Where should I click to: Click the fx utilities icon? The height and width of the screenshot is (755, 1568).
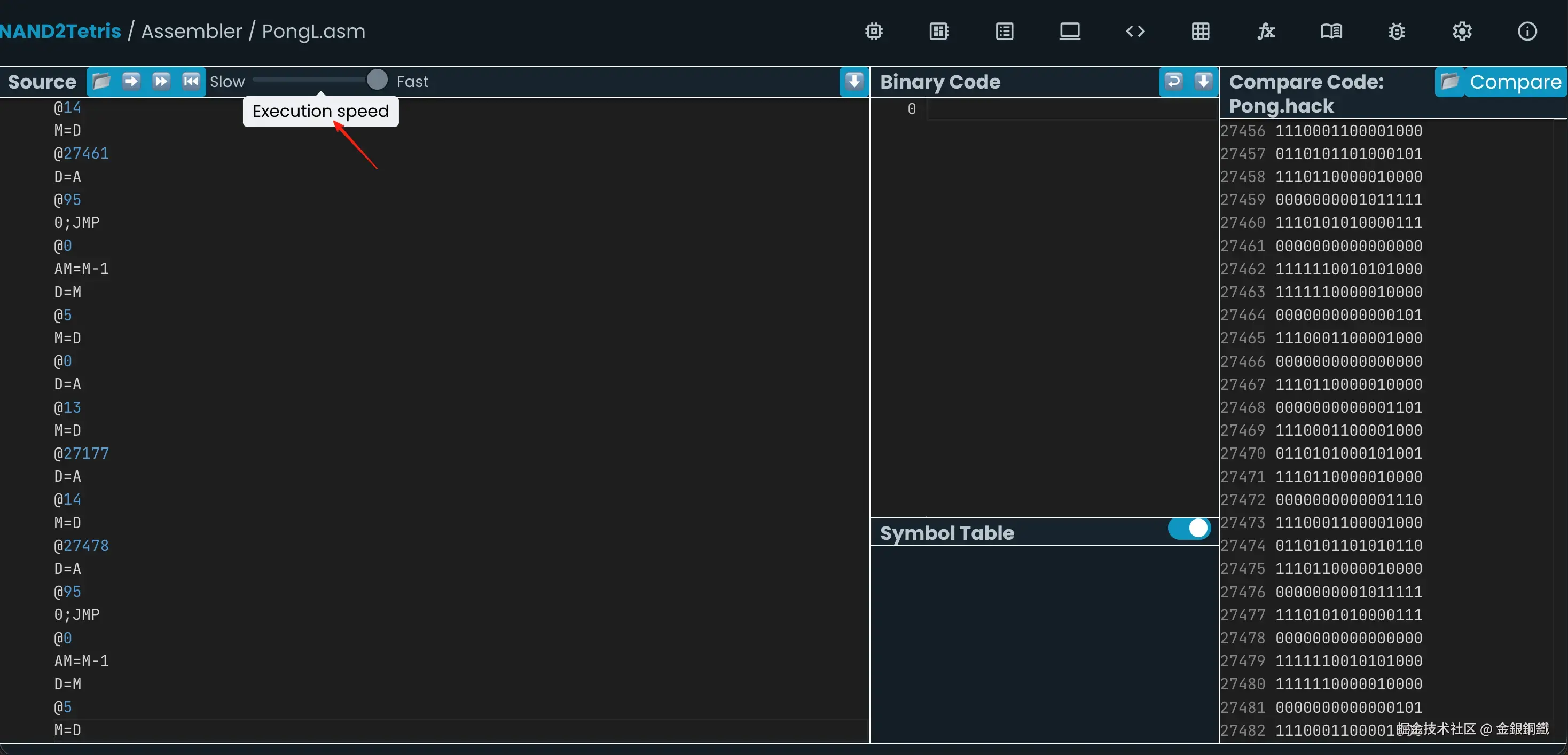click(1266, 31)
